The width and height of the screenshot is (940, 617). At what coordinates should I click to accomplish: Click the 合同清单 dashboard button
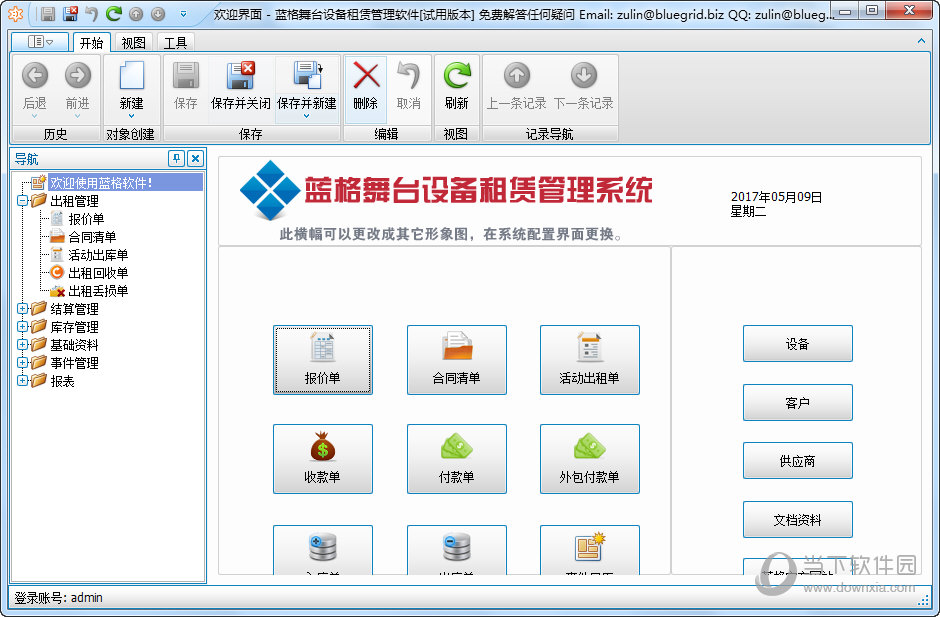tap(457, 360)
